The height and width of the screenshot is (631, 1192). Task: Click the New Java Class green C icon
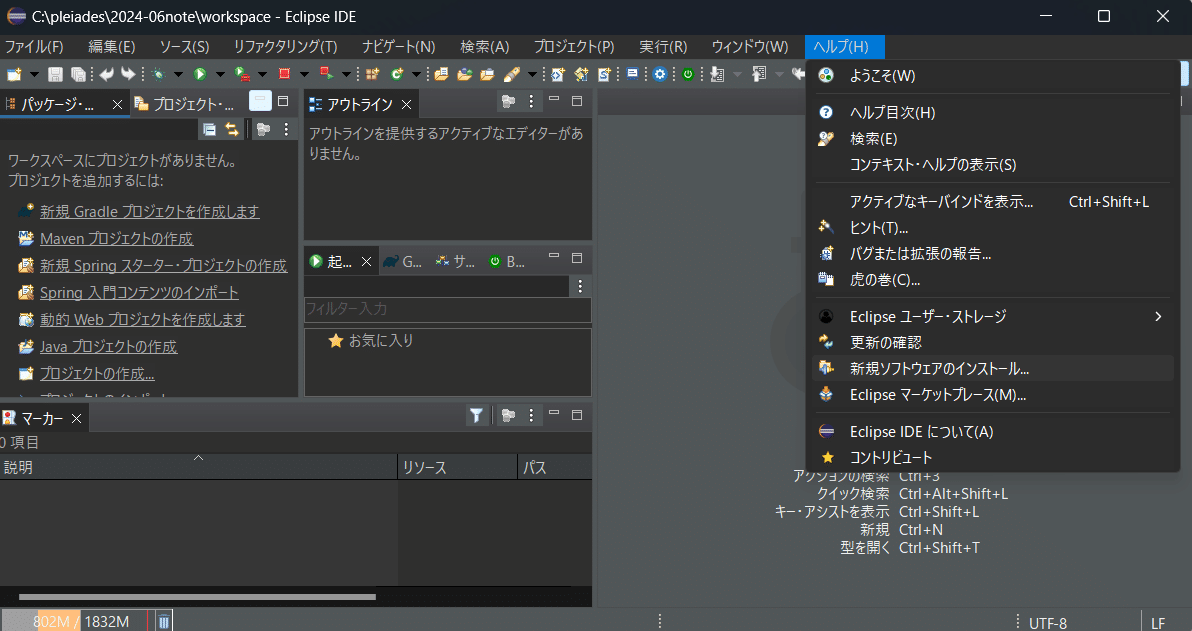tap(396, 74)
